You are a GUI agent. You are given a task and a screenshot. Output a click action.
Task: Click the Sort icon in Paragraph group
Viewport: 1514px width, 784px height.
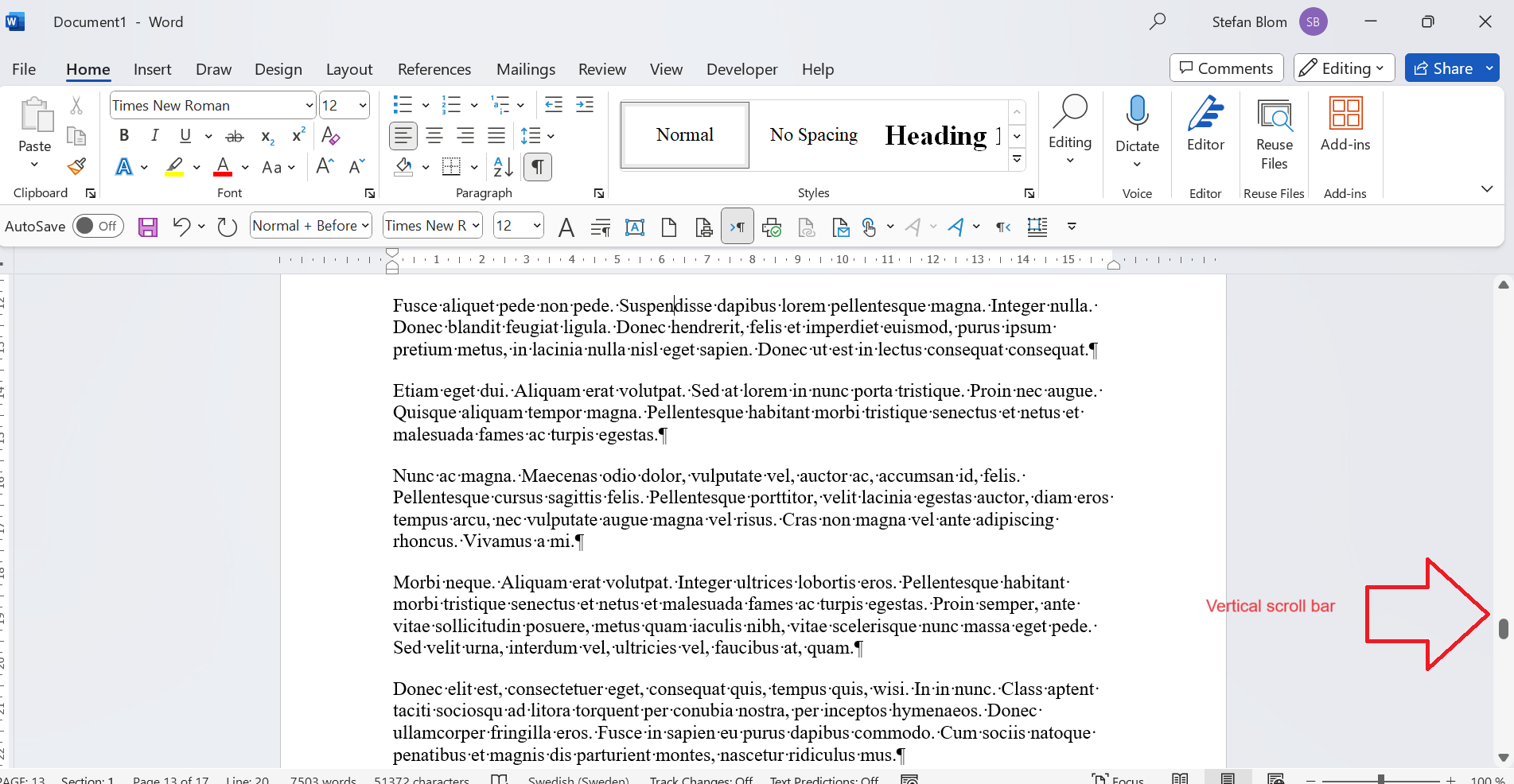pos(502,166)
